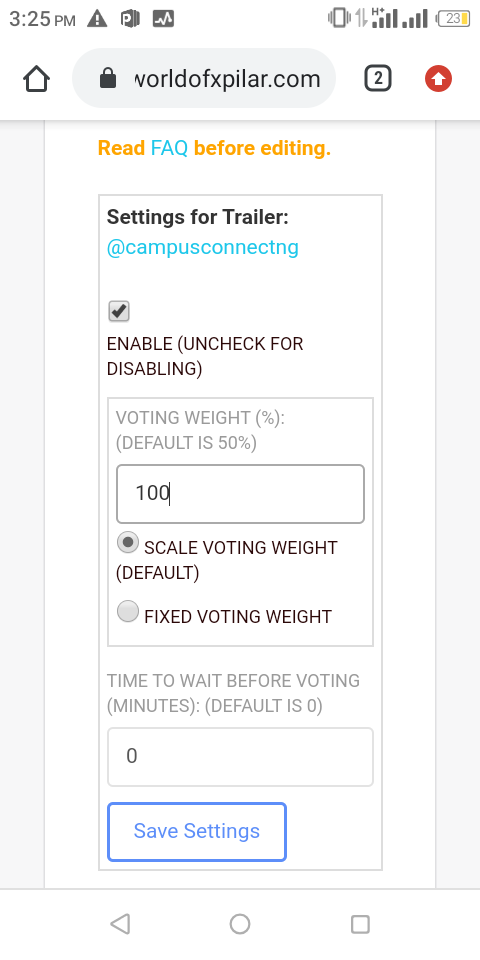
Task: Tap the Android back navigation button
Action: pyautogui.click(x=120, y=924)
